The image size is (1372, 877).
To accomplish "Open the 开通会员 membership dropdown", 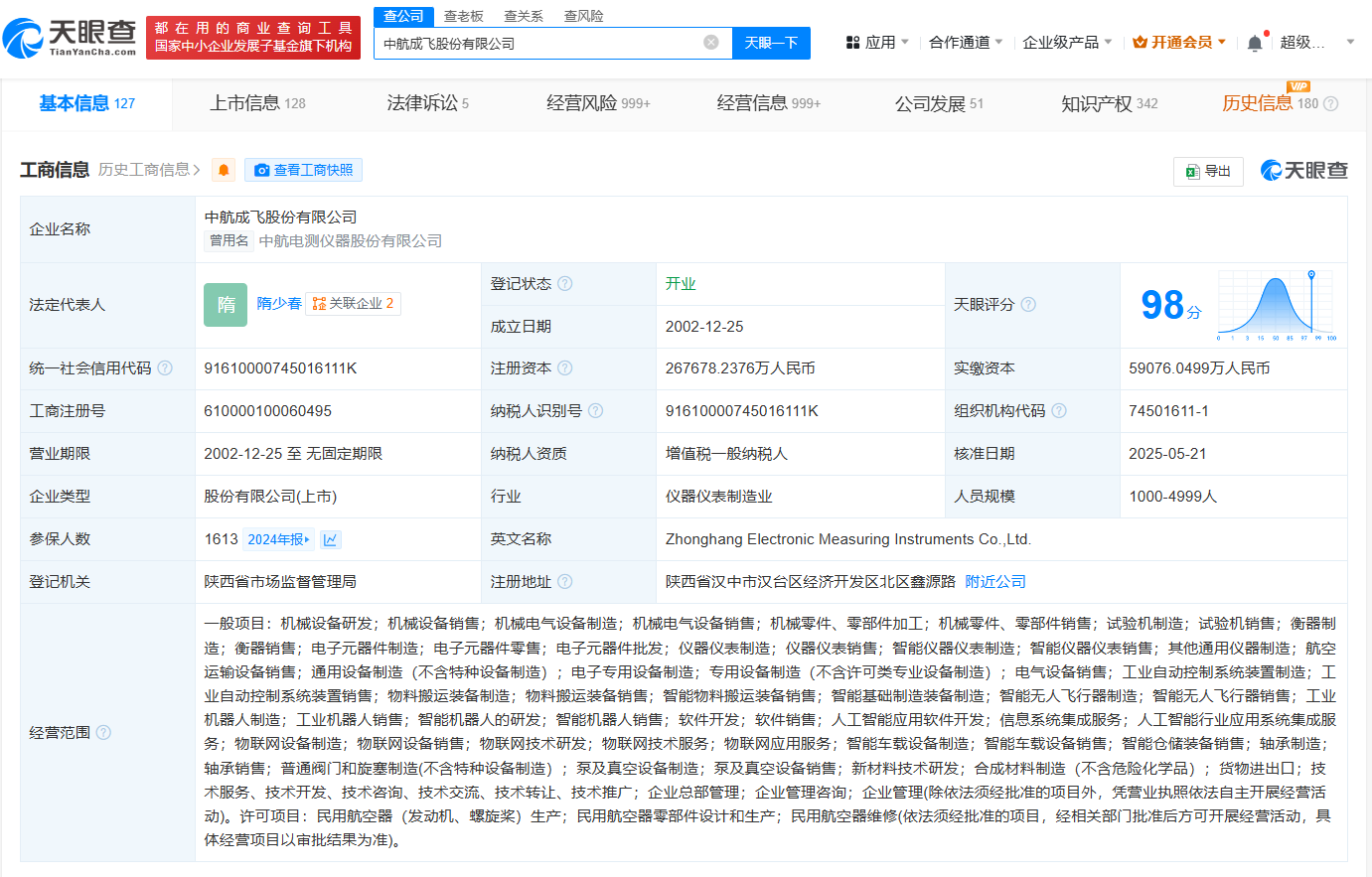I will (x=1179, y=43).
